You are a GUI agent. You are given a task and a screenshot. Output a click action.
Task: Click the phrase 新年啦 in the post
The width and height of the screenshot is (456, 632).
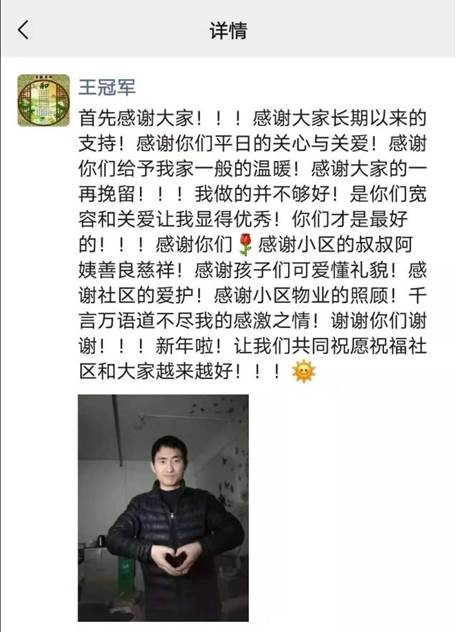185,346
